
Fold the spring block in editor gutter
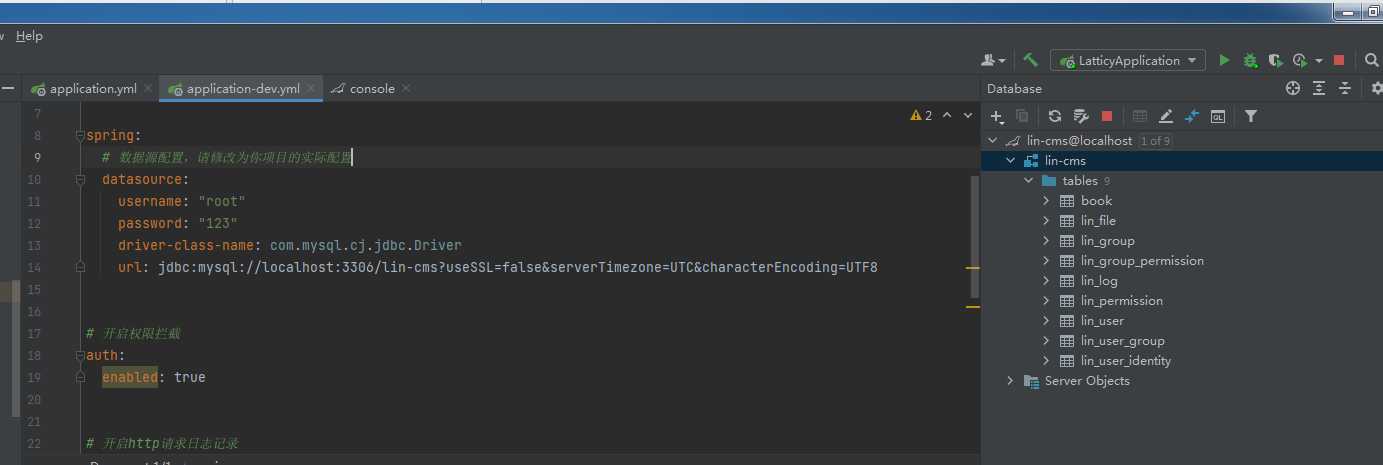pos(80,135)
